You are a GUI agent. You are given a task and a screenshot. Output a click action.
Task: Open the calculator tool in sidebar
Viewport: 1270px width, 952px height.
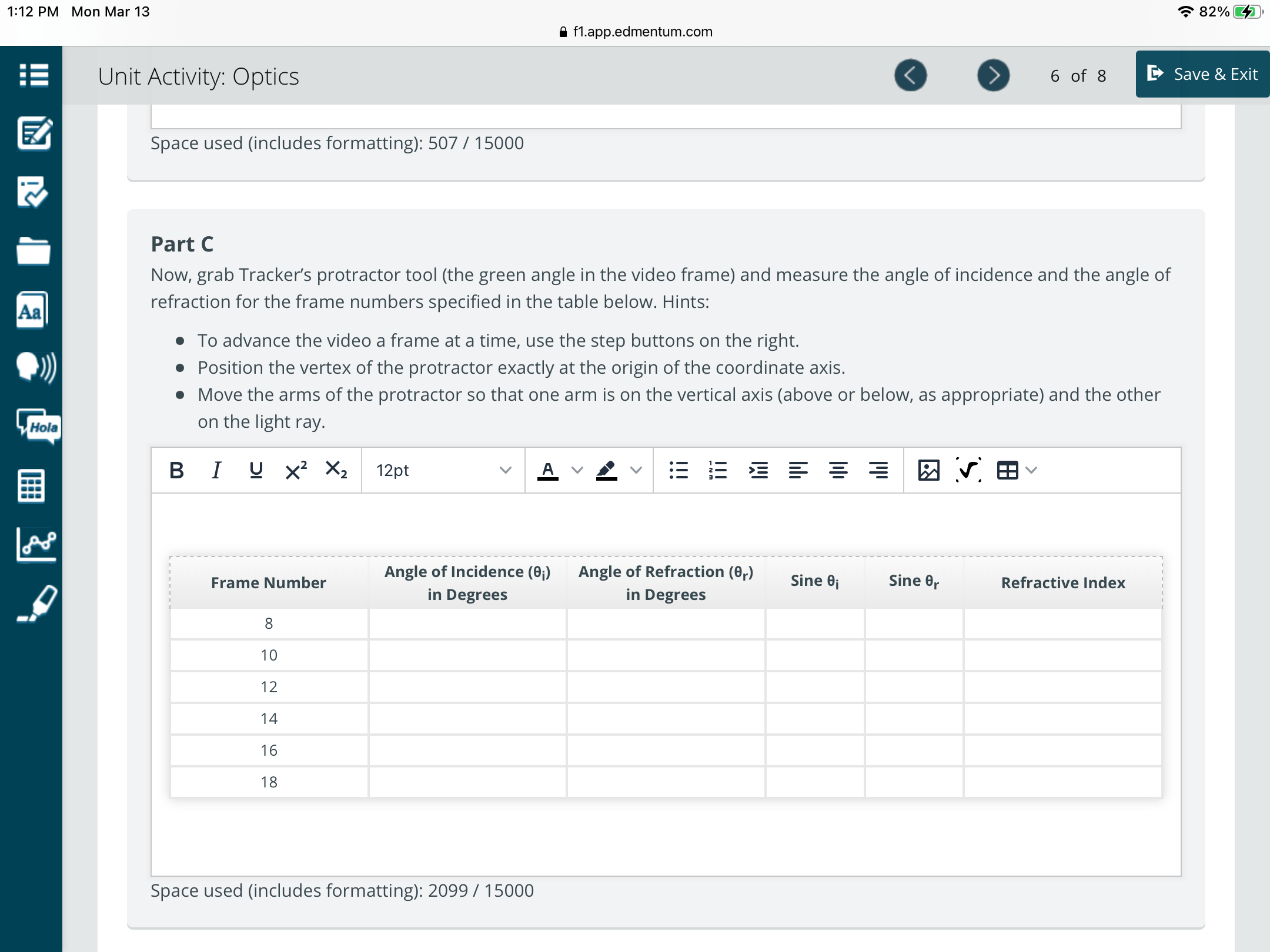(32, 485)
